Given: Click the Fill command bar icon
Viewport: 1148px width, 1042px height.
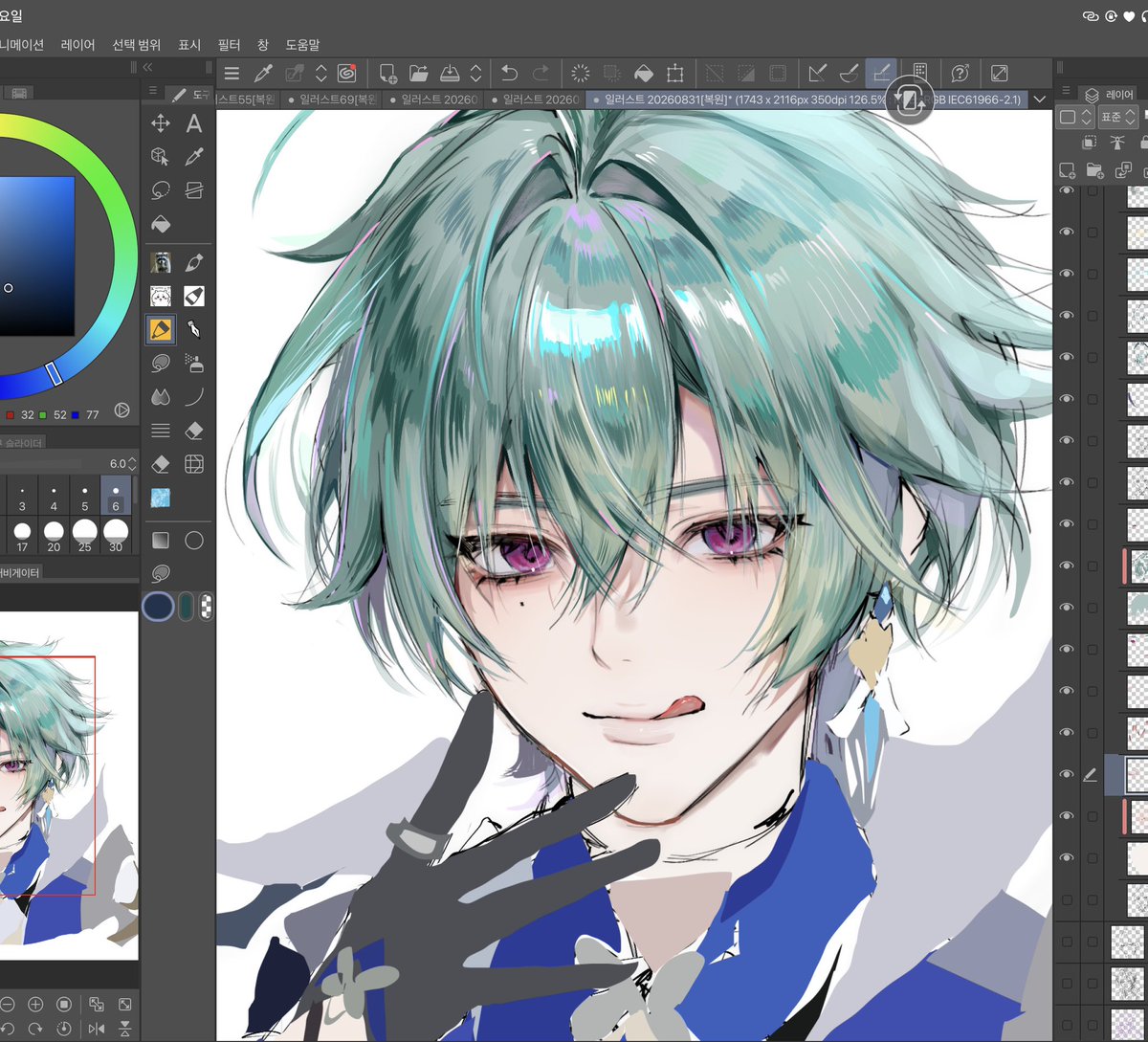Looking at the screenshot, I should (x=644, y=73).
